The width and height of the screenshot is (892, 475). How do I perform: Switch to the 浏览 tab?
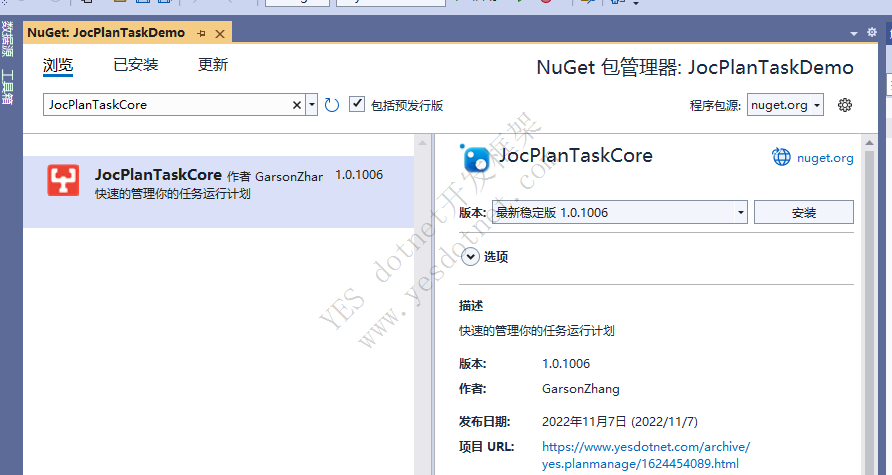(x=58, y=65)
